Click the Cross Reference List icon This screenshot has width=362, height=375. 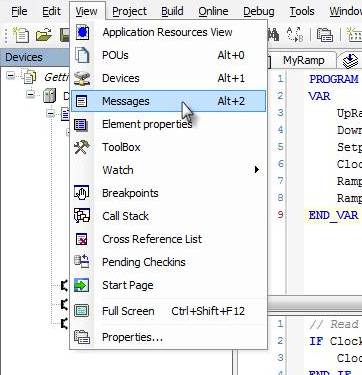click(x=82, y=239)
